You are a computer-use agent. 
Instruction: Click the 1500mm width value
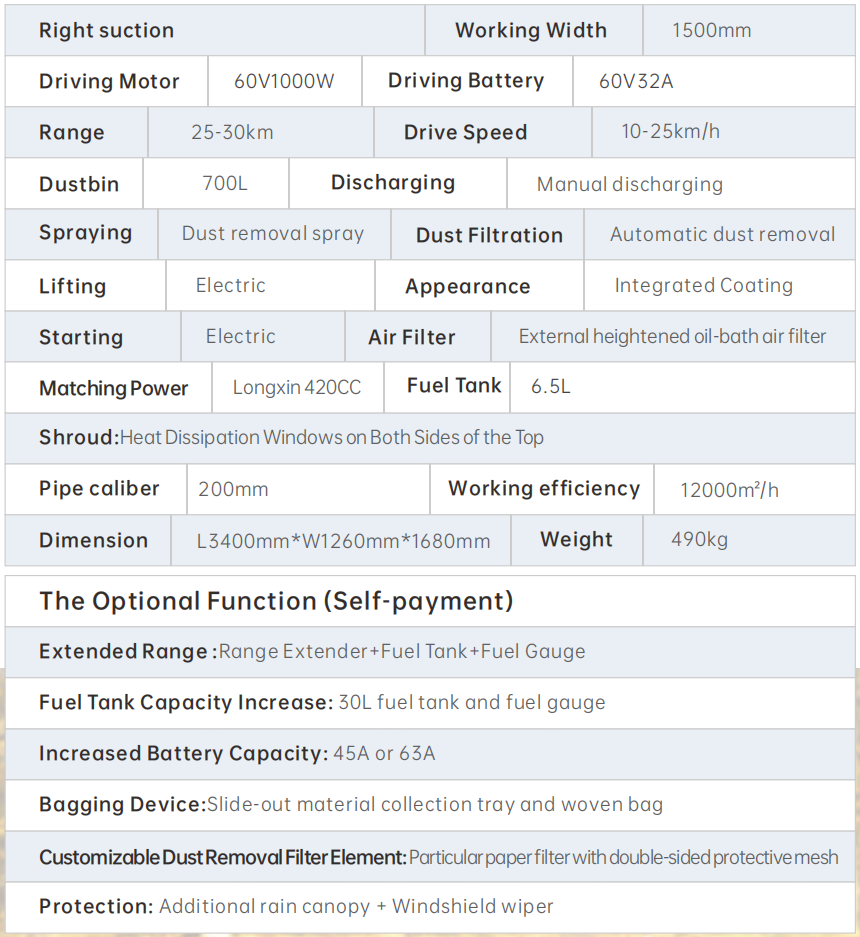point(711,30)
